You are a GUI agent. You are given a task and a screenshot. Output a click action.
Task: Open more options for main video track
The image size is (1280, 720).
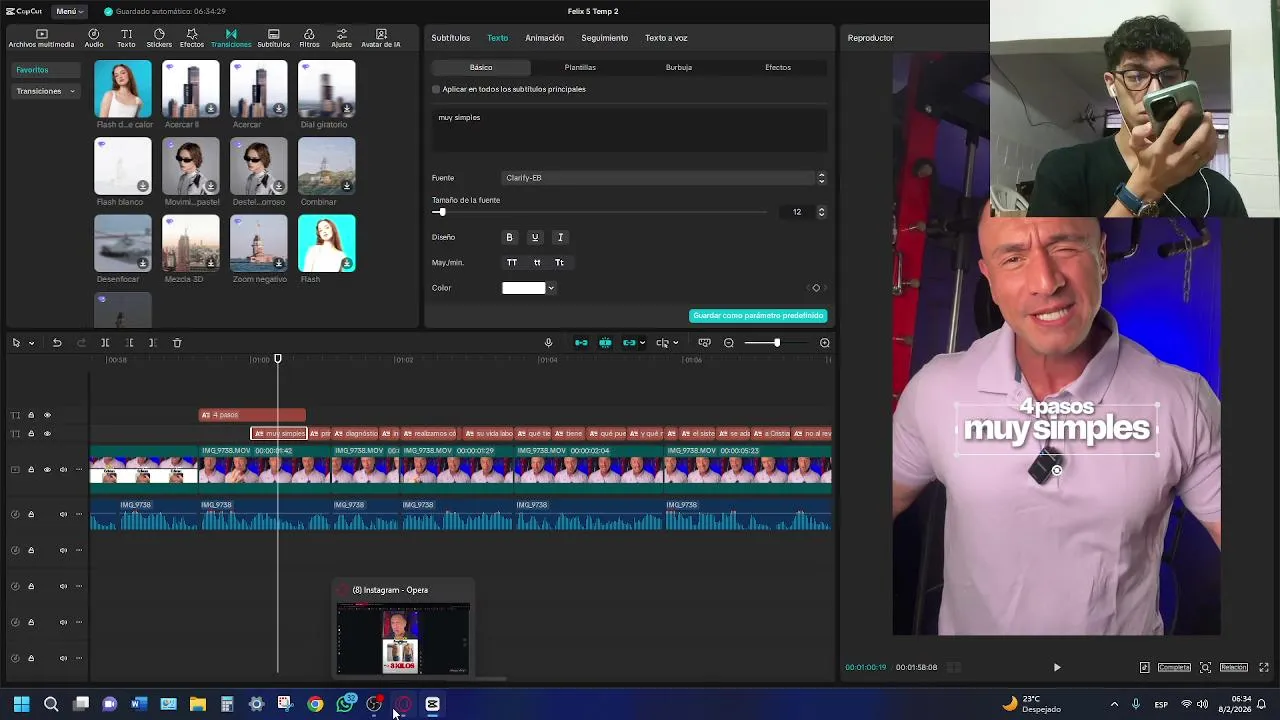click(x=79, y=469)
